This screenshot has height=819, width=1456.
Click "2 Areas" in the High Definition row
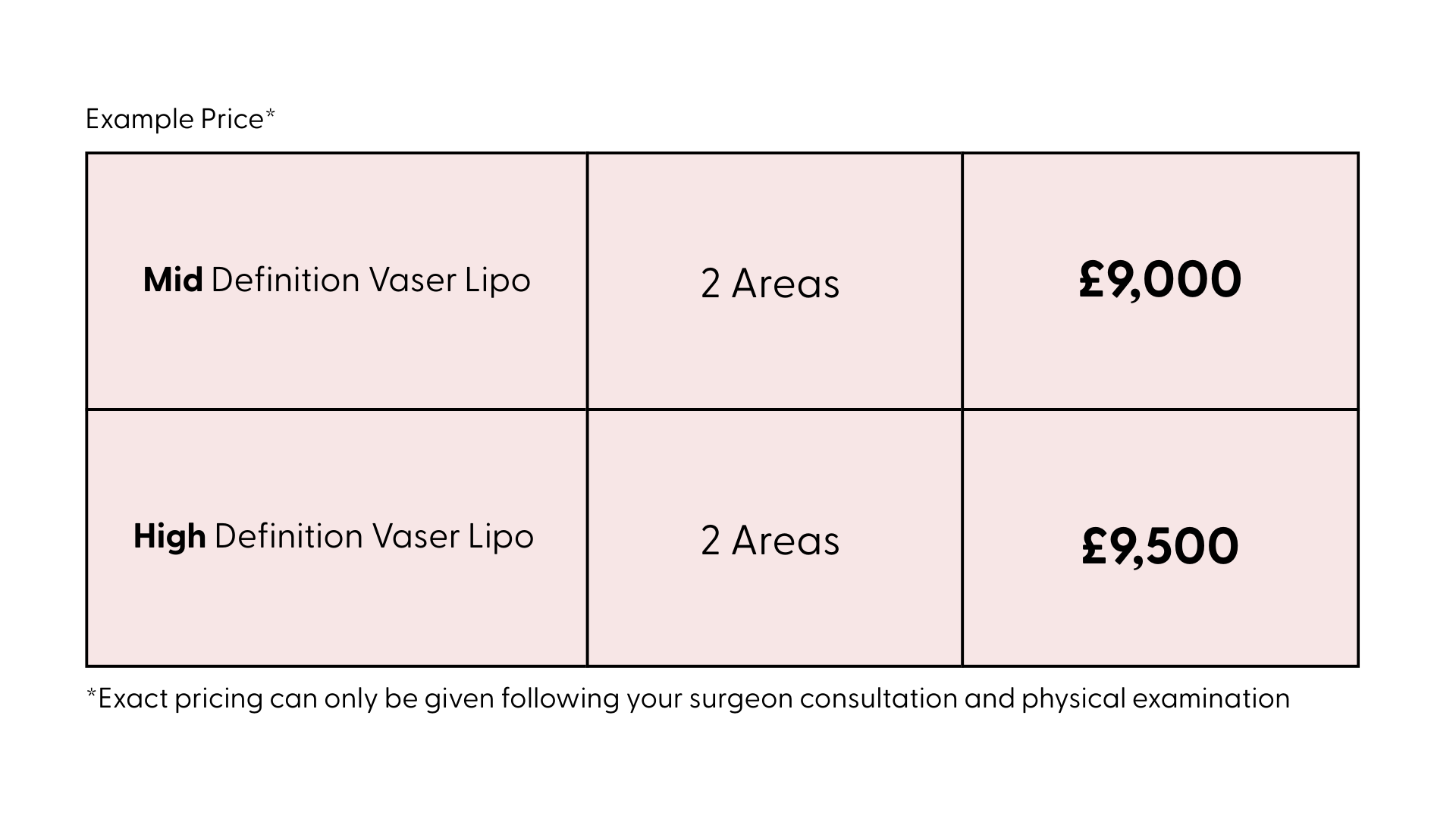pyautogui.click(x=770, y=541)
